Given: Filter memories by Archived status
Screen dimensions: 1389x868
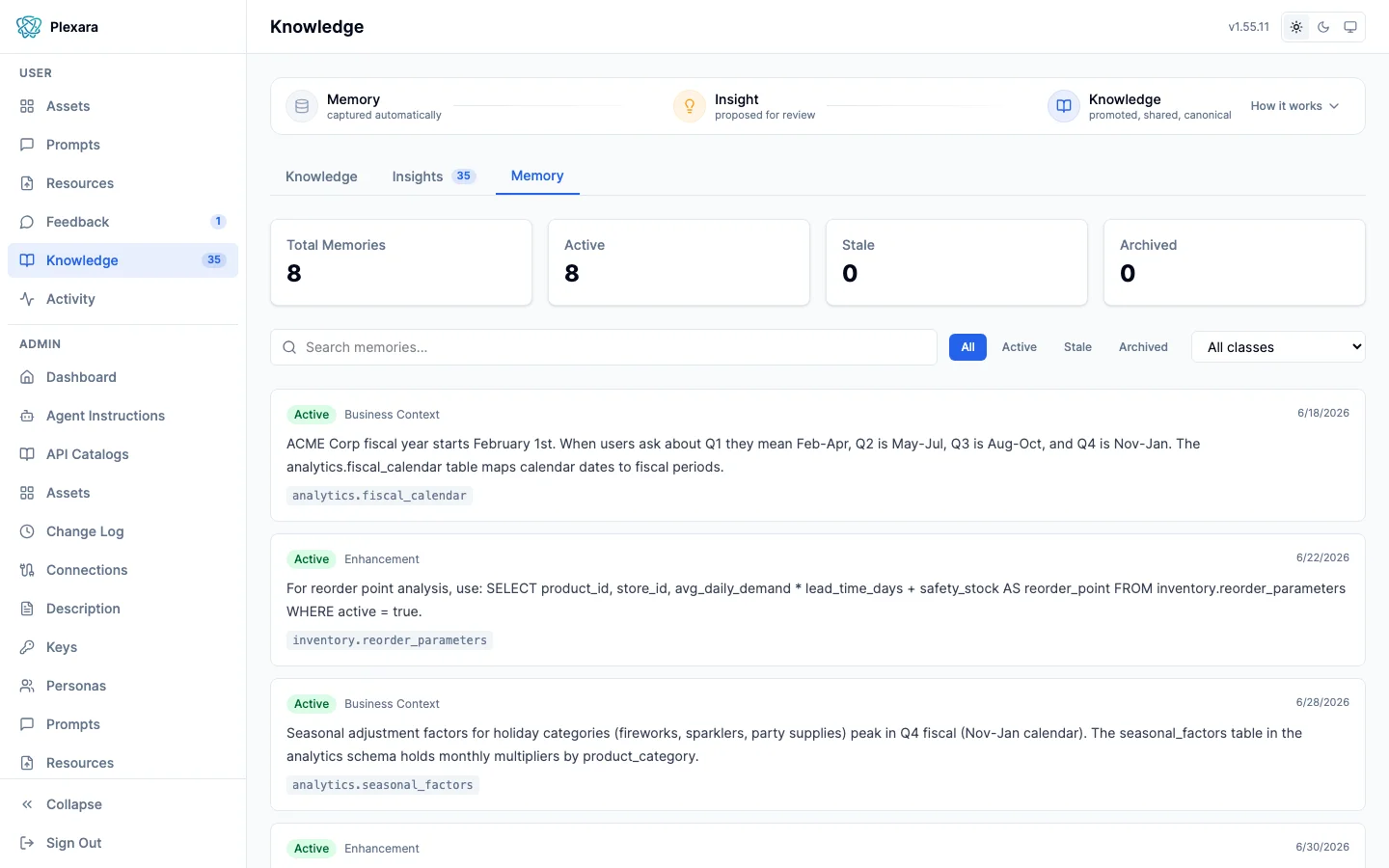Looking at the screenshot, I should pos(1143,347).
